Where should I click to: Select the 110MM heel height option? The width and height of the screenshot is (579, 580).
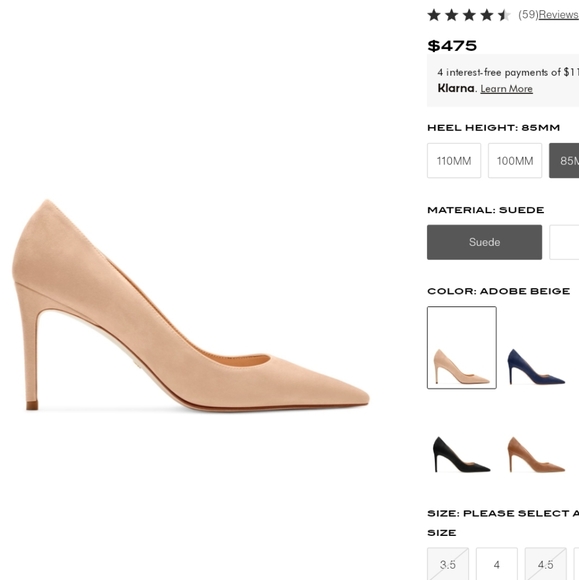[x=454, y=161]
